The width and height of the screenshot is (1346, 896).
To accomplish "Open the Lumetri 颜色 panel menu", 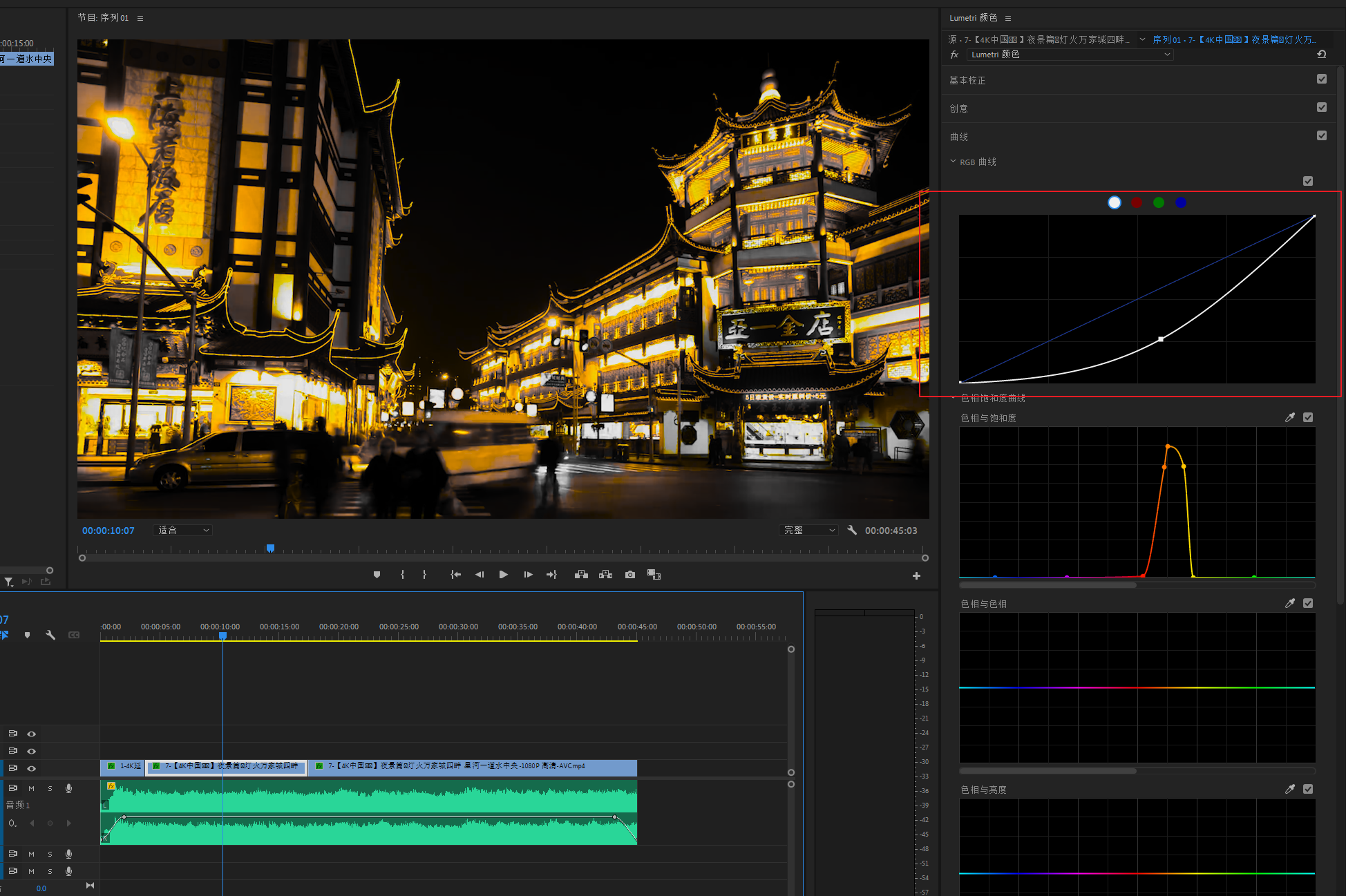I will click(x=1008, y=18).
